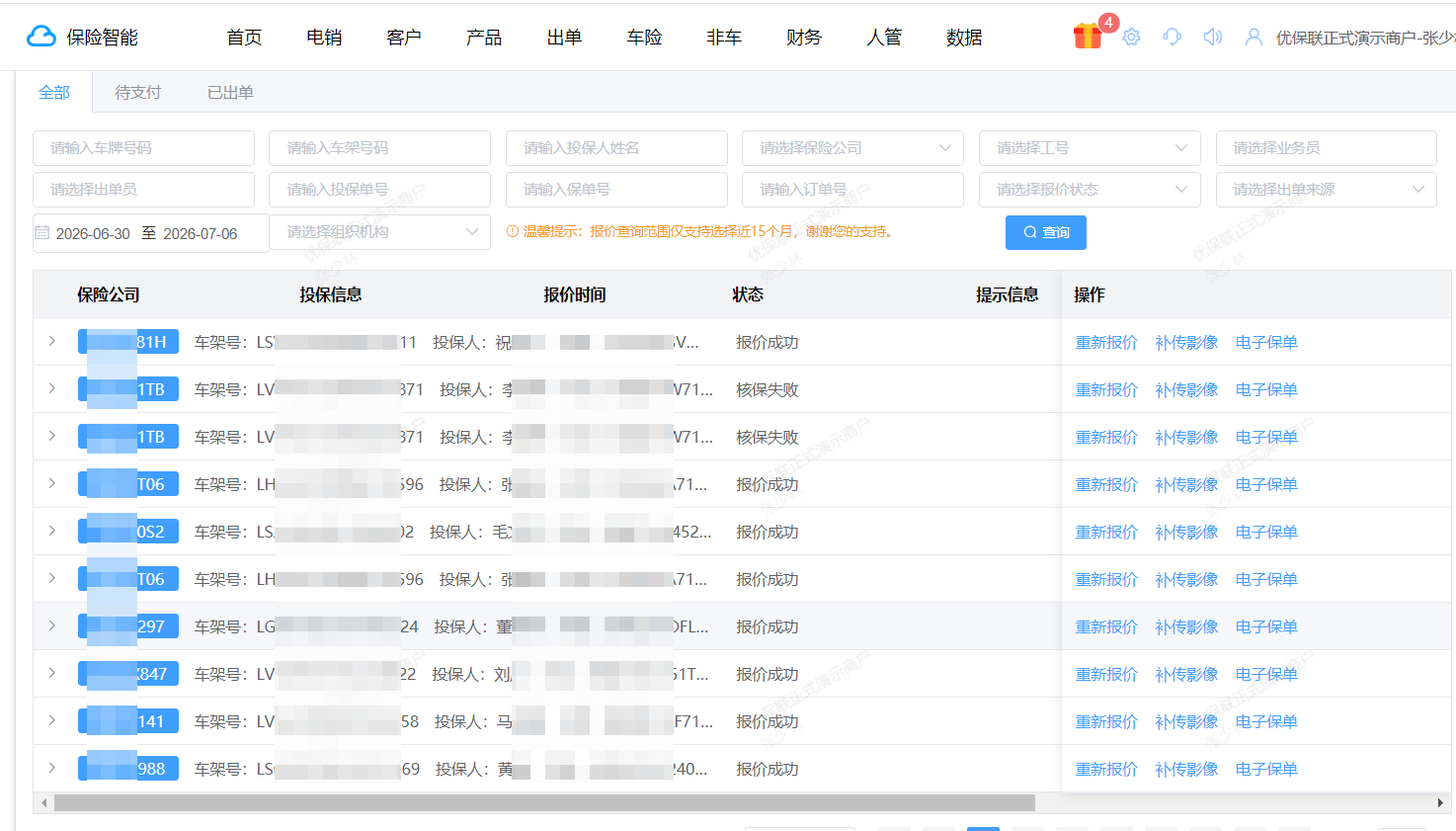1456x831 pixels.
Task: Focus the 请选择出单员 input field
Action: 143,190
